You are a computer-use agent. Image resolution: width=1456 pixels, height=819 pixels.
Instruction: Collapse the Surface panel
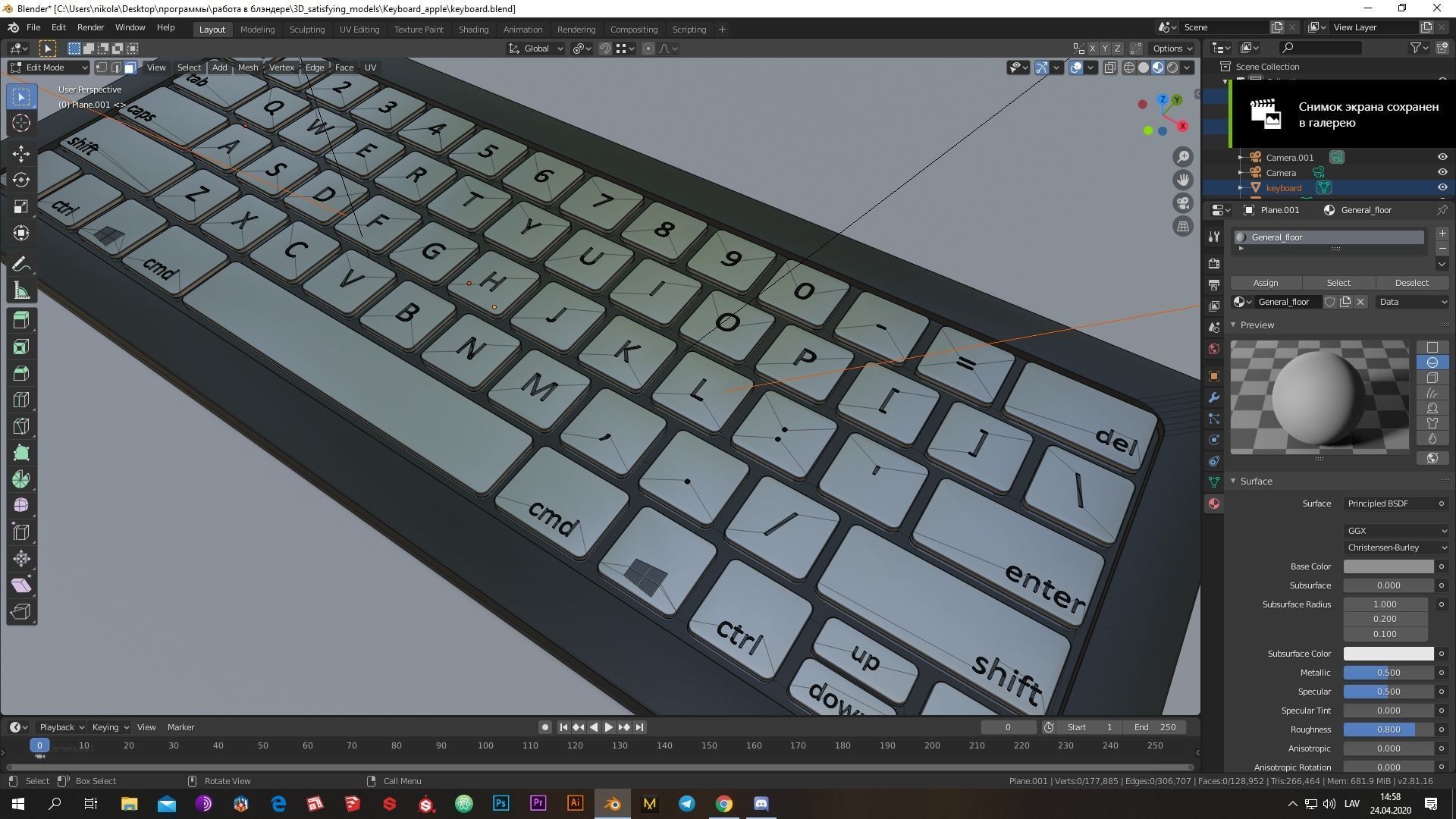click(1233, 482)
